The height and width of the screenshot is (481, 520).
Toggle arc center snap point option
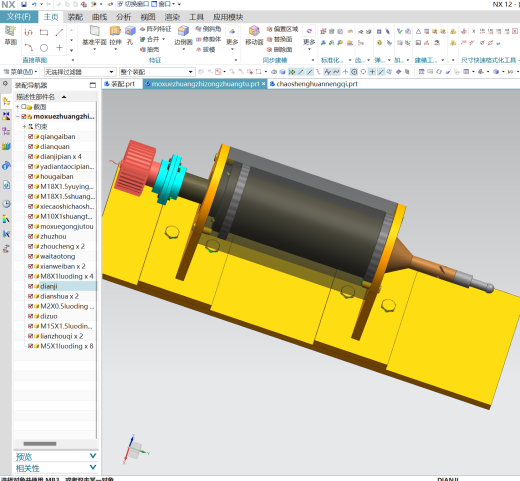(x=354, y=72)
